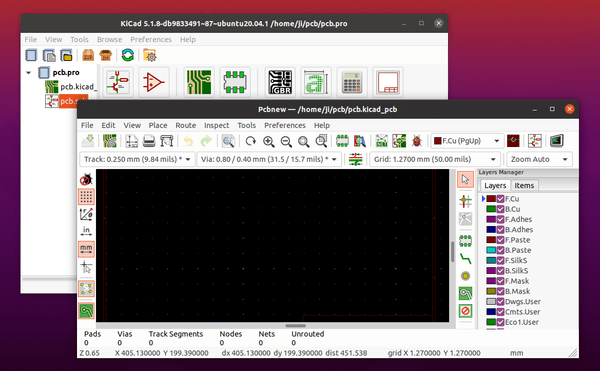Click B.Paste cyan color swatch
Image resolution: width=600 pixels, height=371 pixels.
click(491, 251)
